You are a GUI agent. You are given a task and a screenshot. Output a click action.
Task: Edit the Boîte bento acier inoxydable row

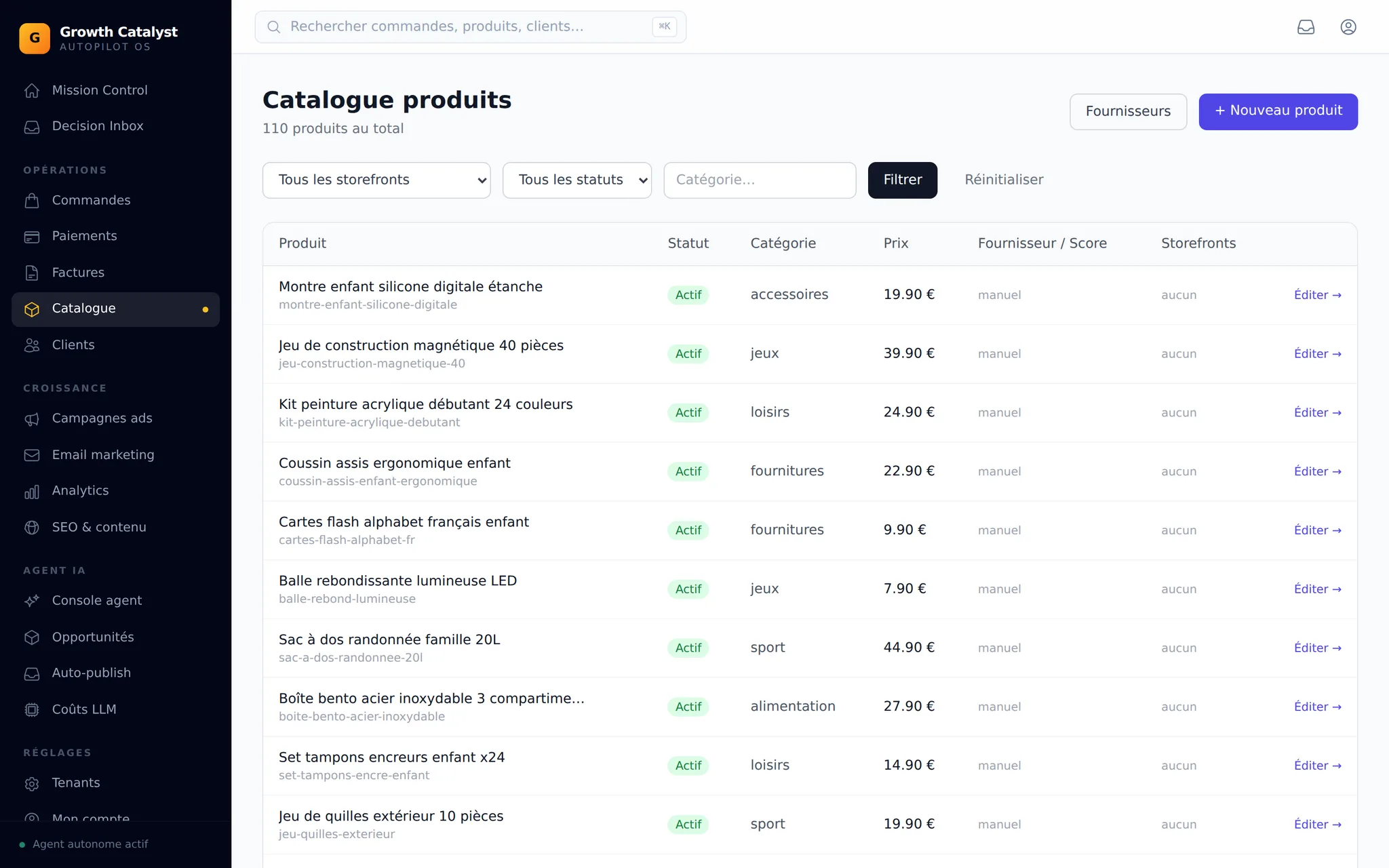1317,707
